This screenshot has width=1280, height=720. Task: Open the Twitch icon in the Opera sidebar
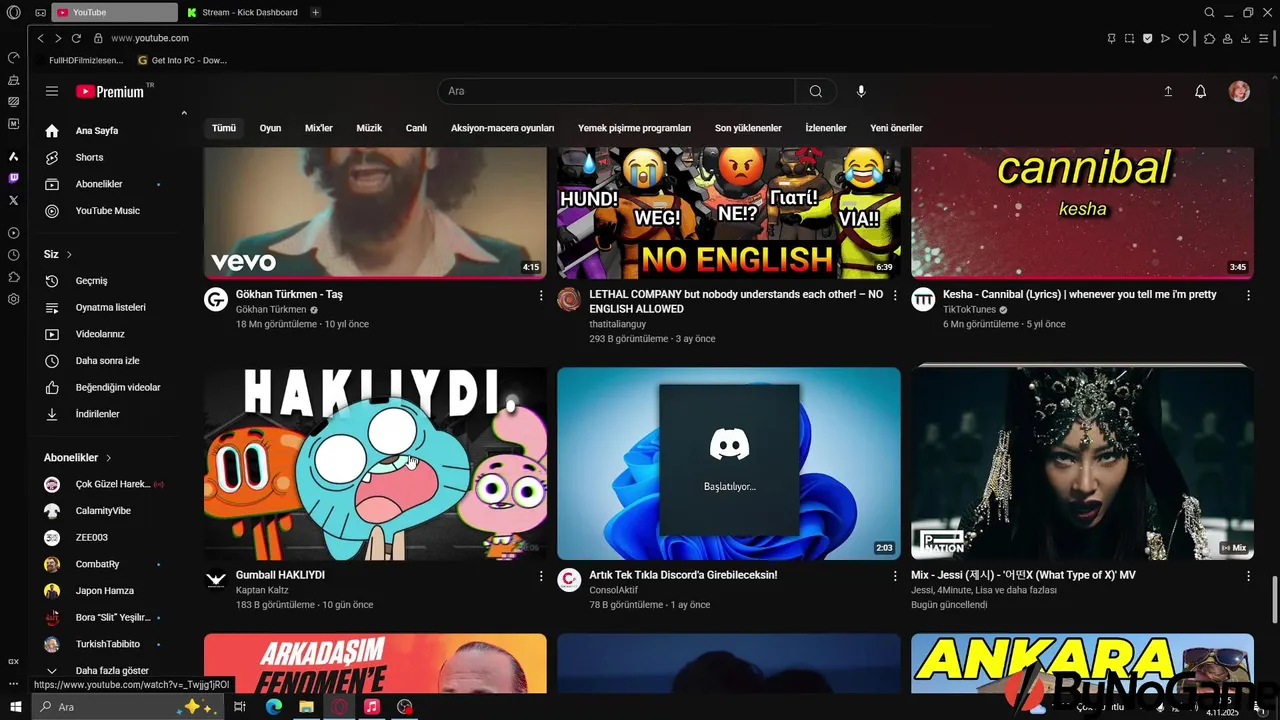click(13, 178)
